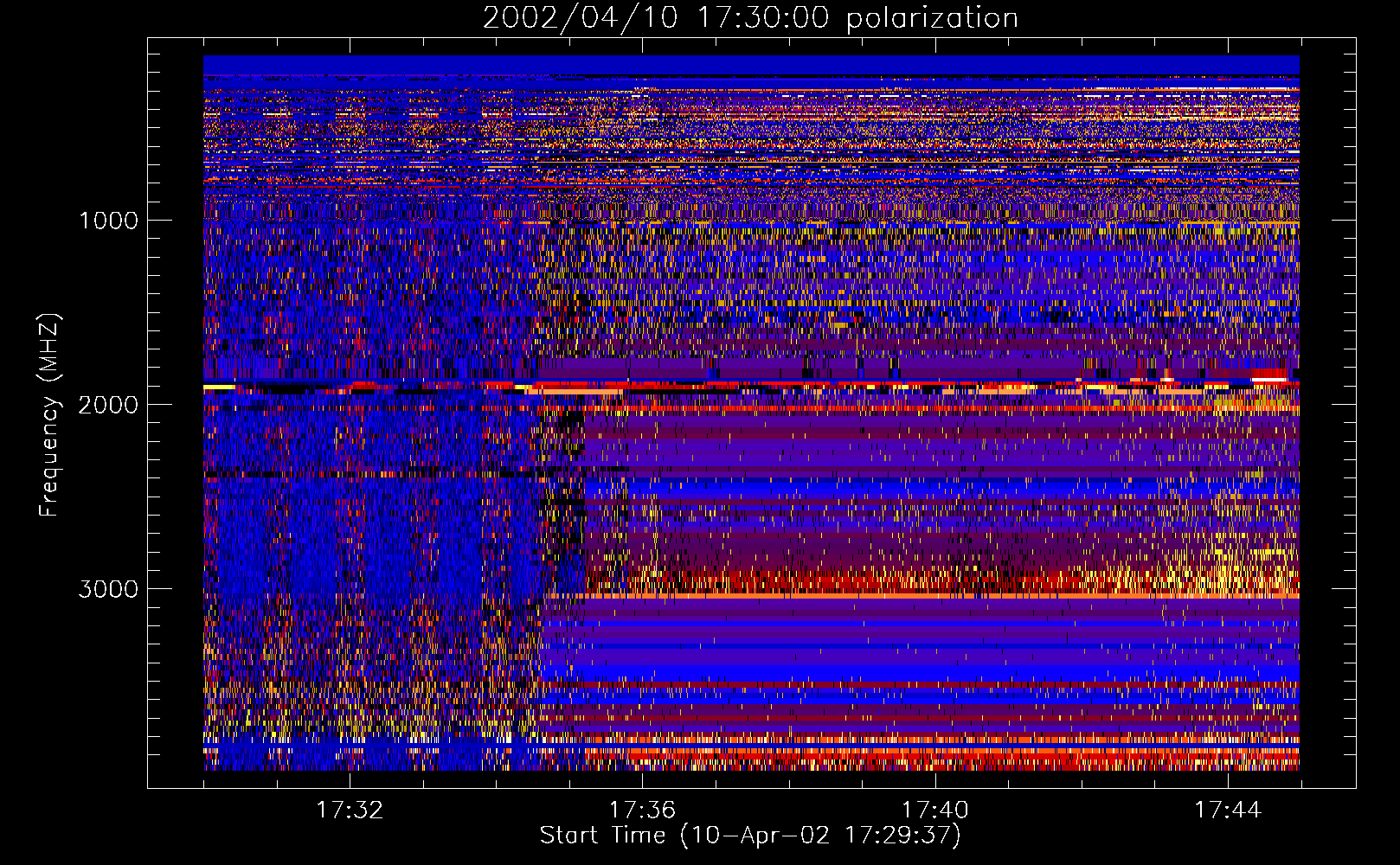
Task: Click the 17:32 time axis label
Action: (x=350, y=810)
